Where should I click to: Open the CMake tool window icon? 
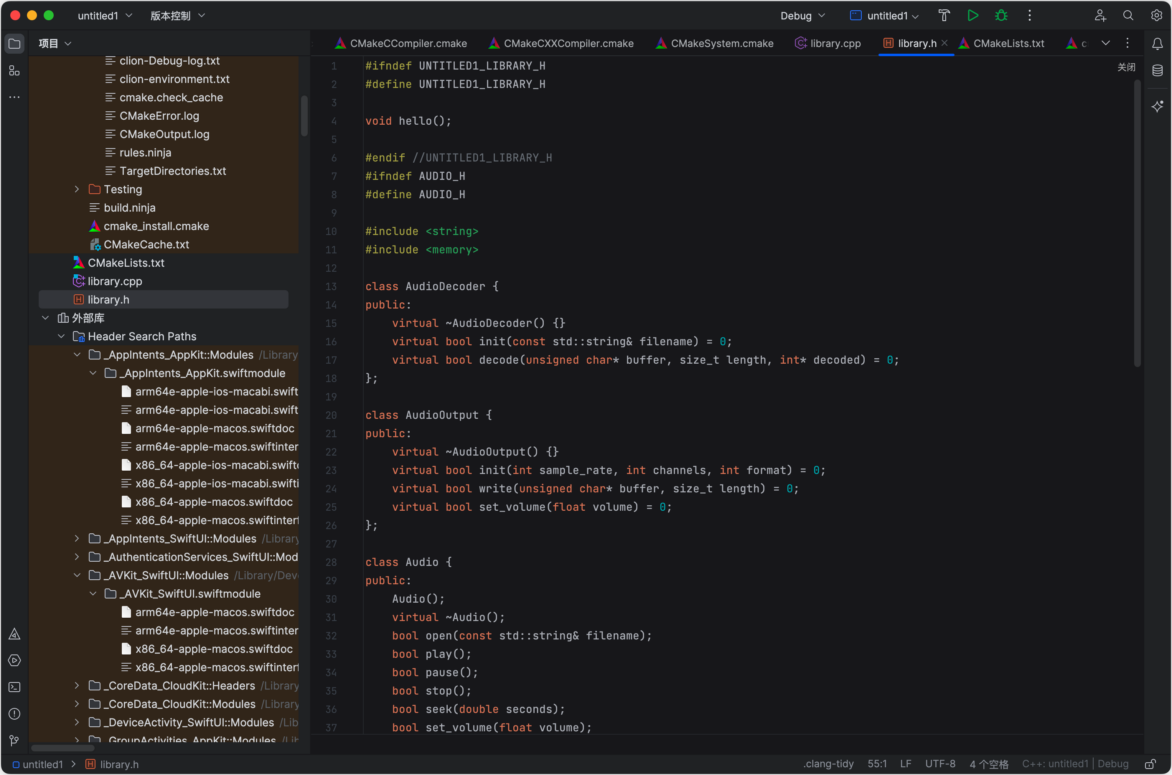point(14,634)
